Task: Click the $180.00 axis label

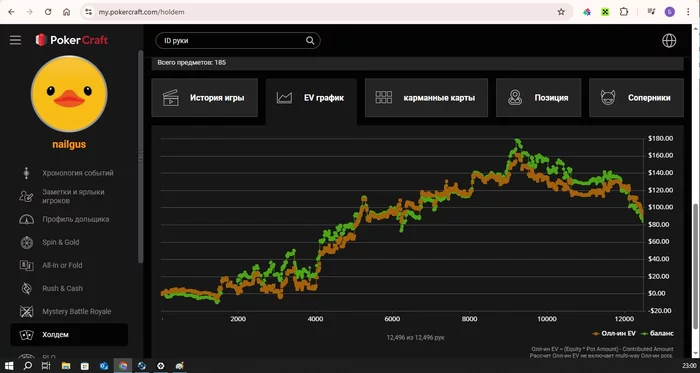Action: click(x=660, y=138)
